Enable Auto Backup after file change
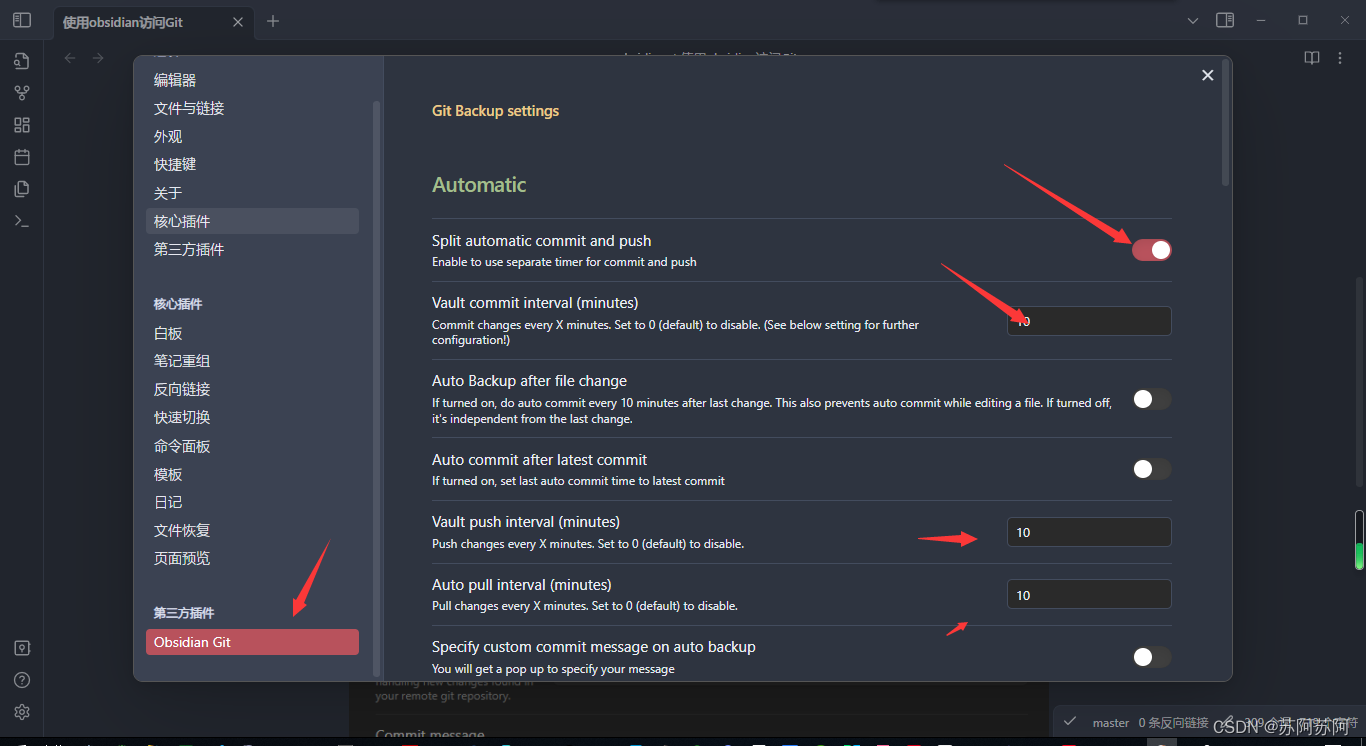 (x=1151, y=399)
